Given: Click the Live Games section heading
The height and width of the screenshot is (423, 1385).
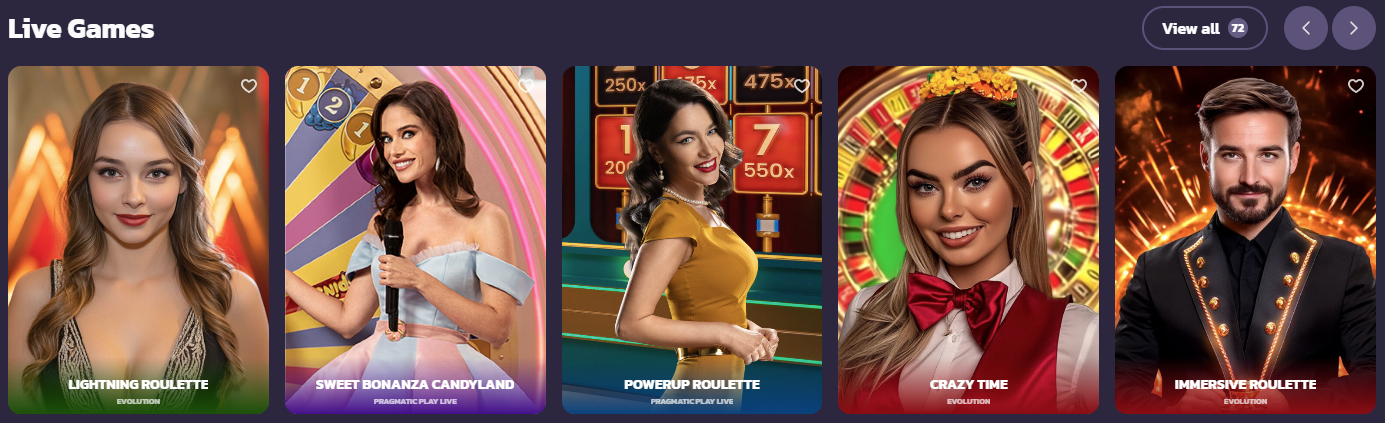Looking at the screenshot, I should click(x=81, y=29).
